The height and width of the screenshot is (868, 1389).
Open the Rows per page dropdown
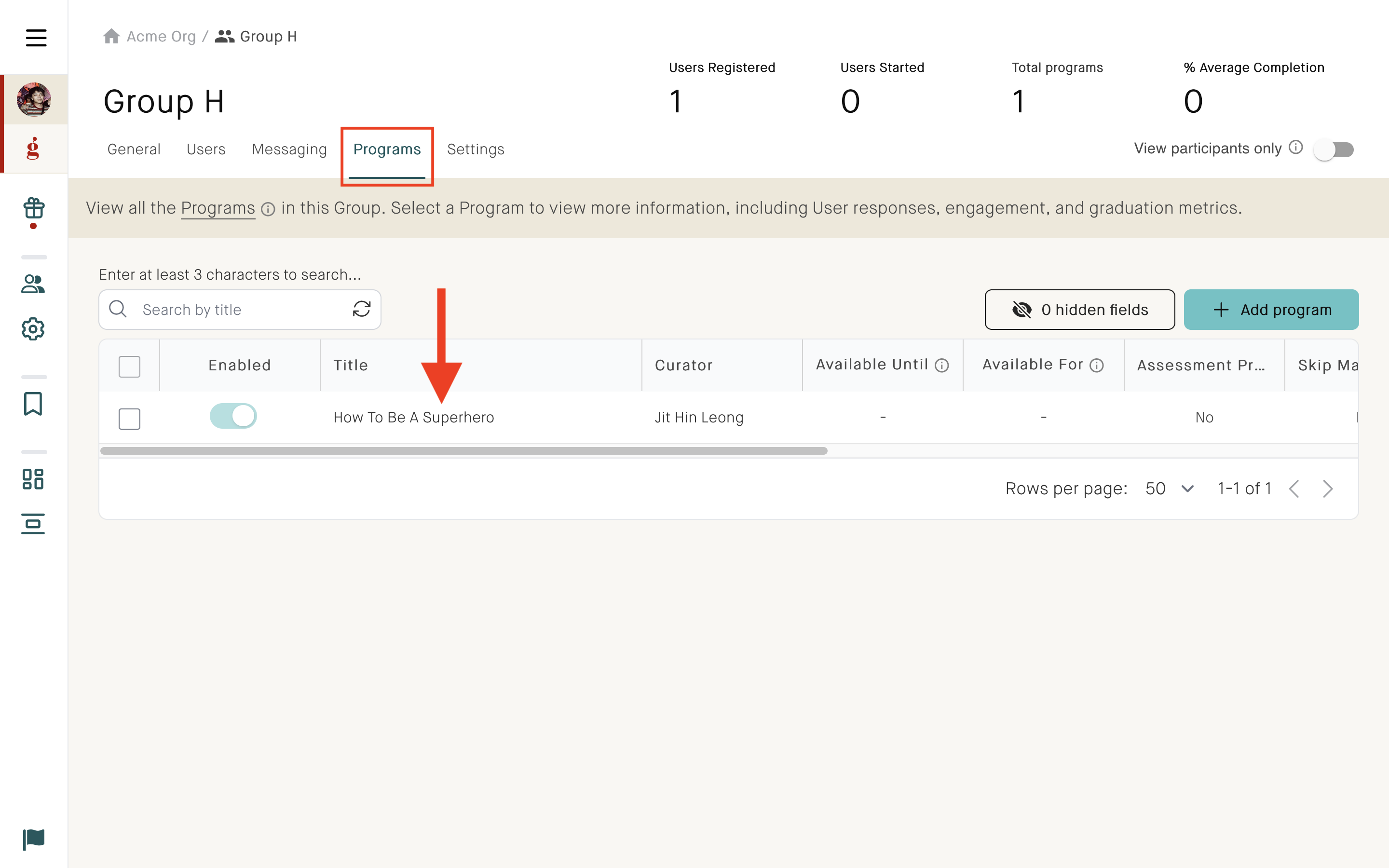pos(1169,488)
